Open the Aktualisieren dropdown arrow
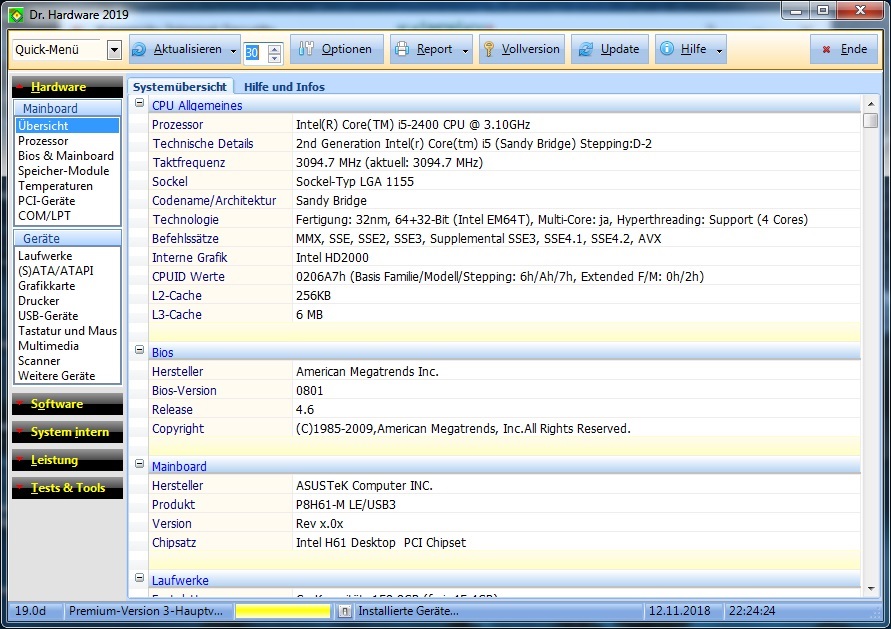This screenshot has height=629, width=891. coord(233,51)
